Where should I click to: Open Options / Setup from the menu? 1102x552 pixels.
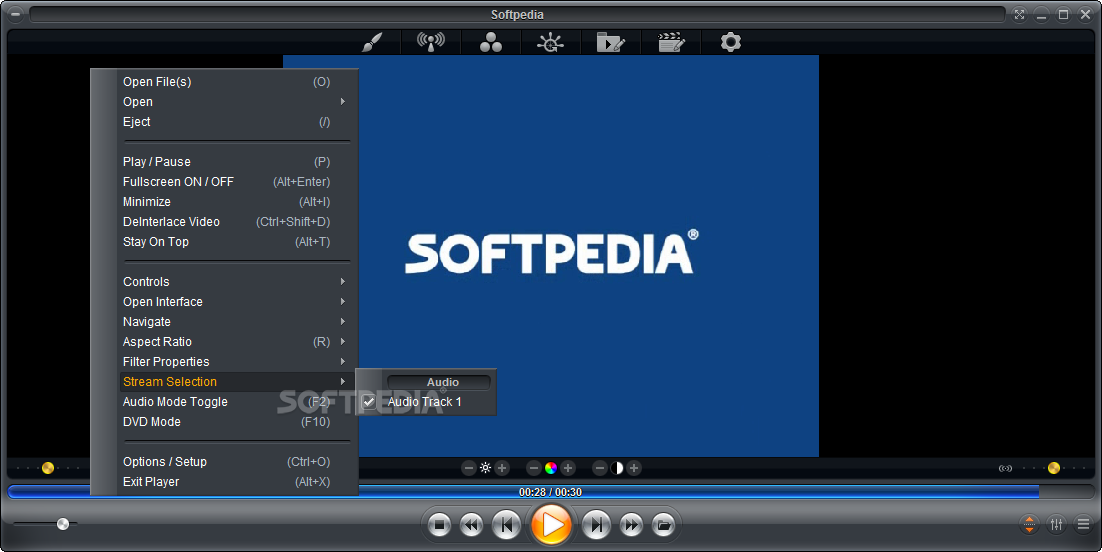[x=234, y=462]
